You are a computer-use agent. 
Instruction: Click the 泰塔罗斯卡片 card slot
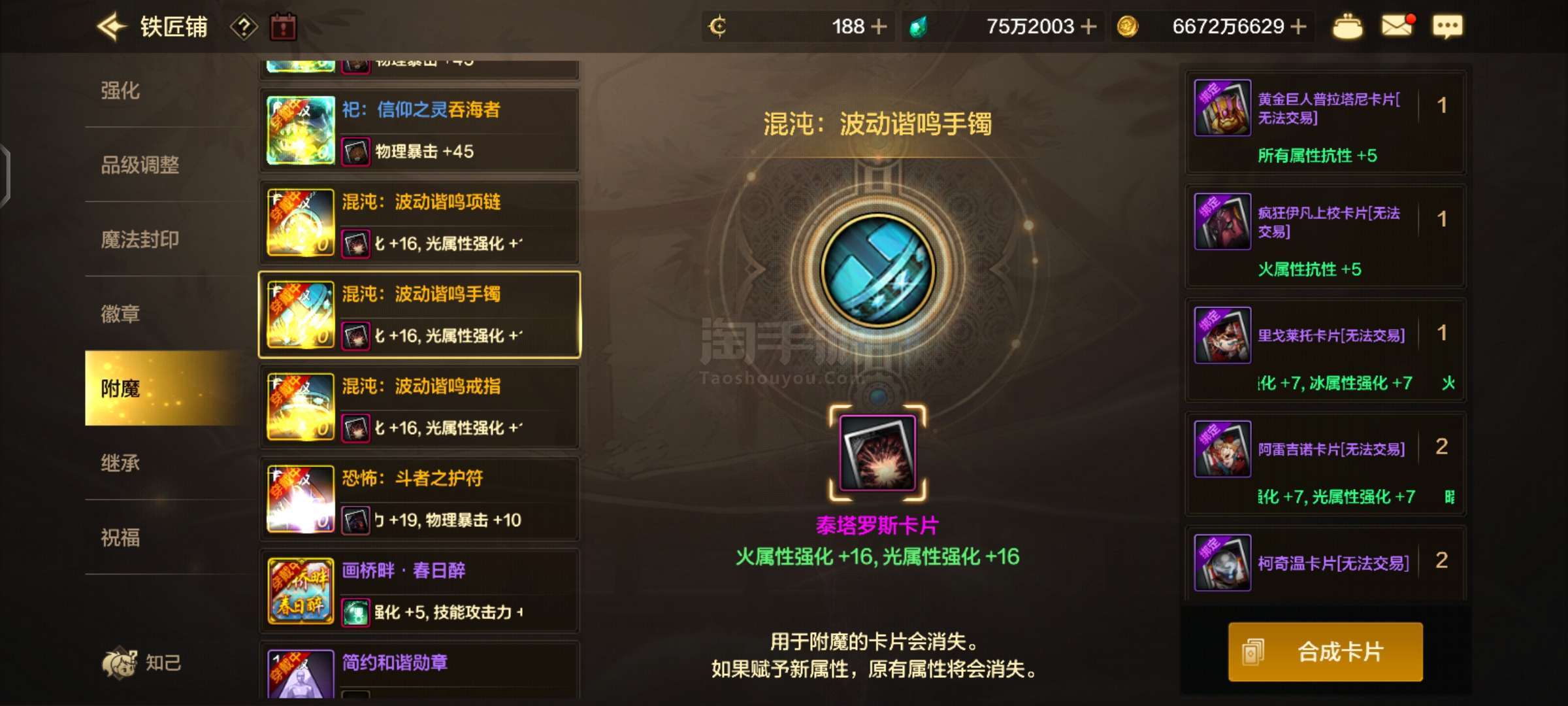point(877,453)
